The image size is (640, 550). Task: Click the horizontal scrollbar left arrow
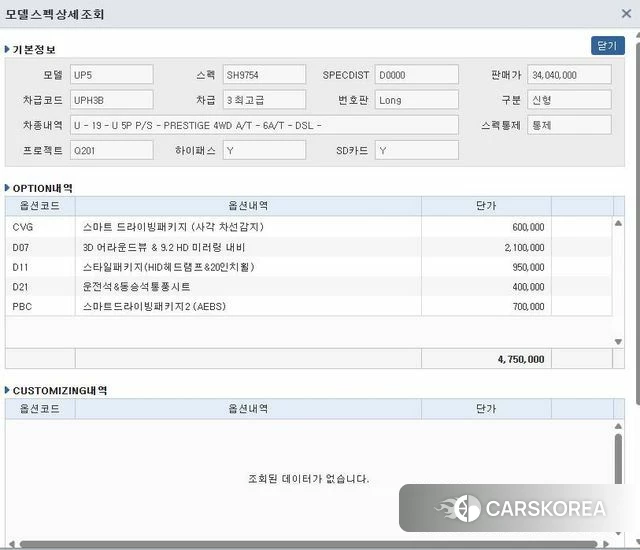point(11,544)
